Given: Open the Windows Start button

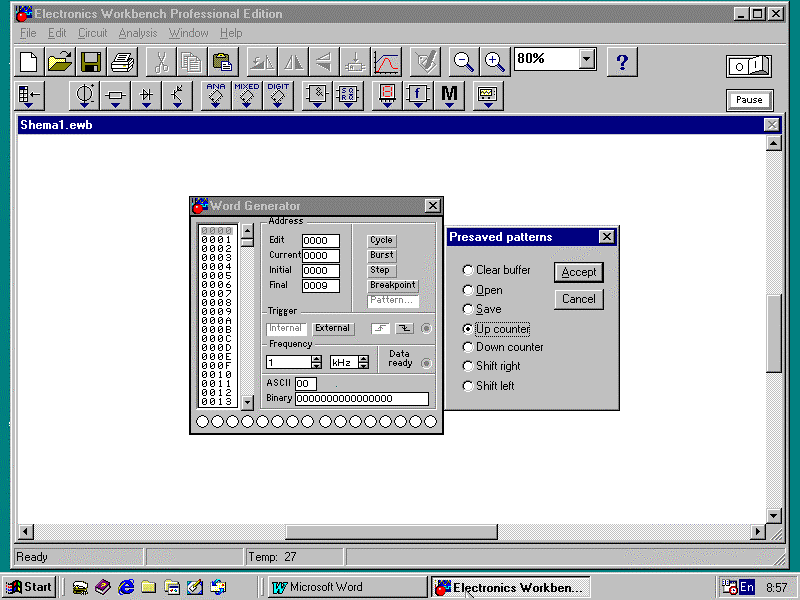Looking at the screenshot, I should pos(29,587).
